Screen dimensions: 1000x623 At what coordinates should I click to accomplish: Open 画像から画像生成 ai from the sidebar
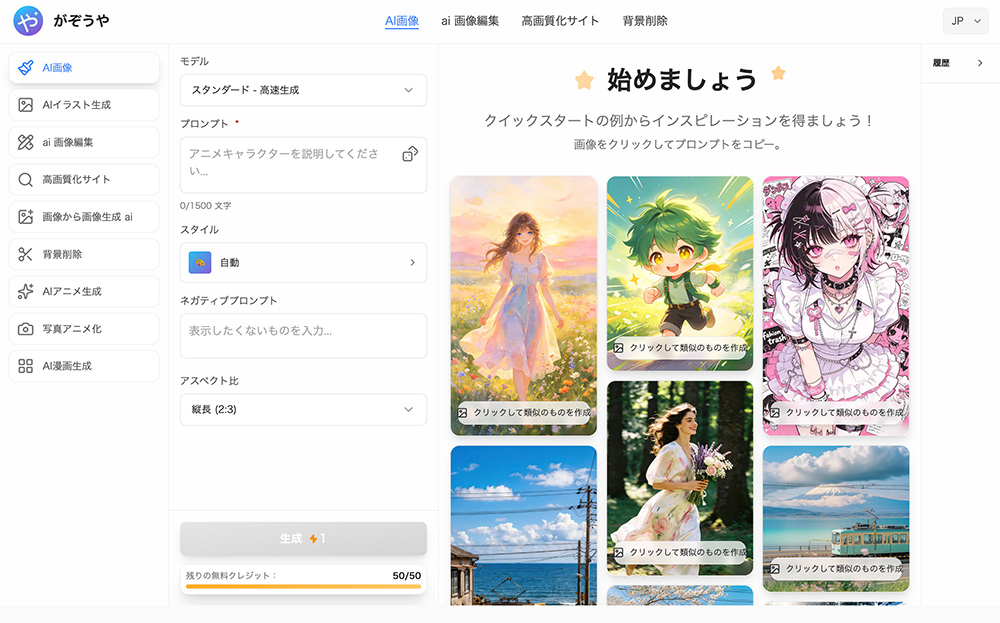(84, 217)
